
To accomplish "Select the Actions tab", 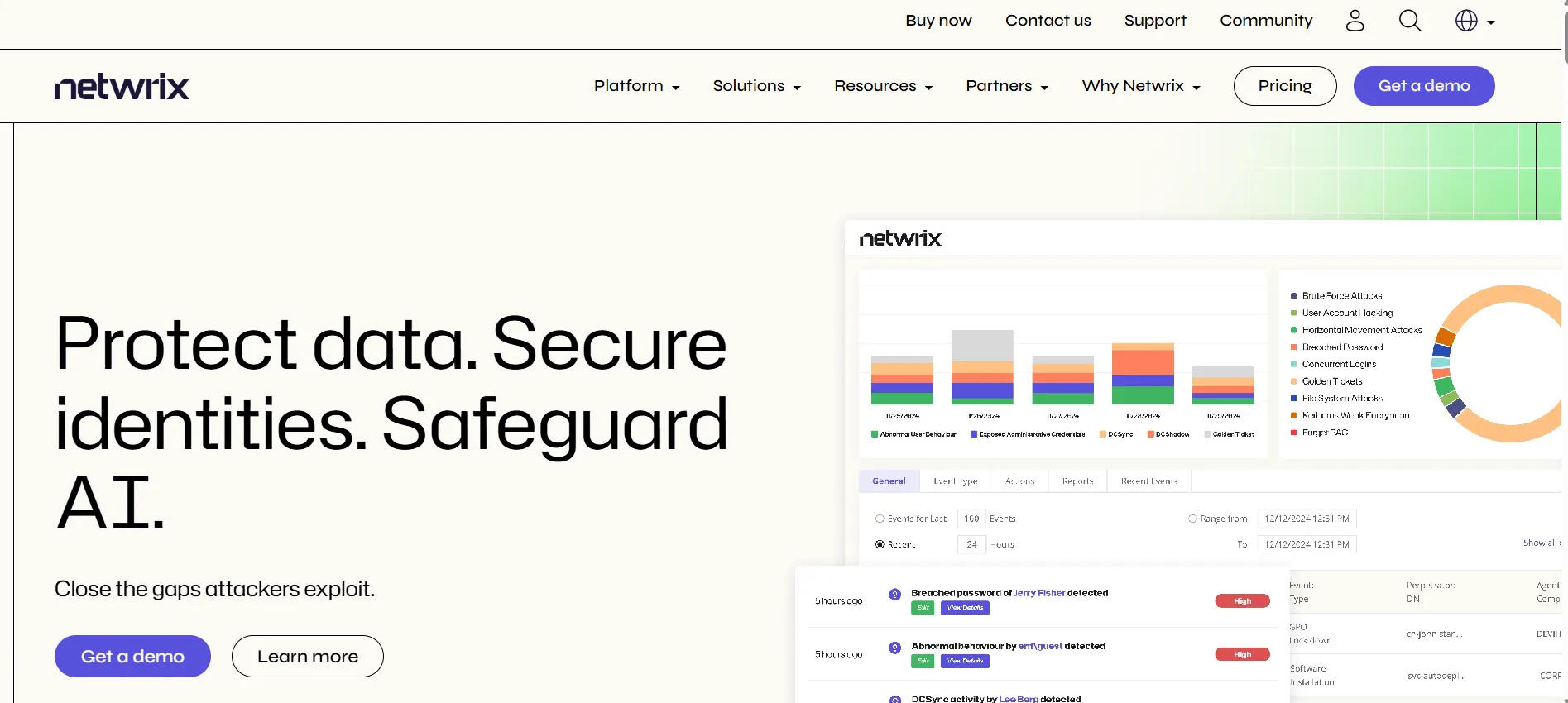I will coord(1019,481).
